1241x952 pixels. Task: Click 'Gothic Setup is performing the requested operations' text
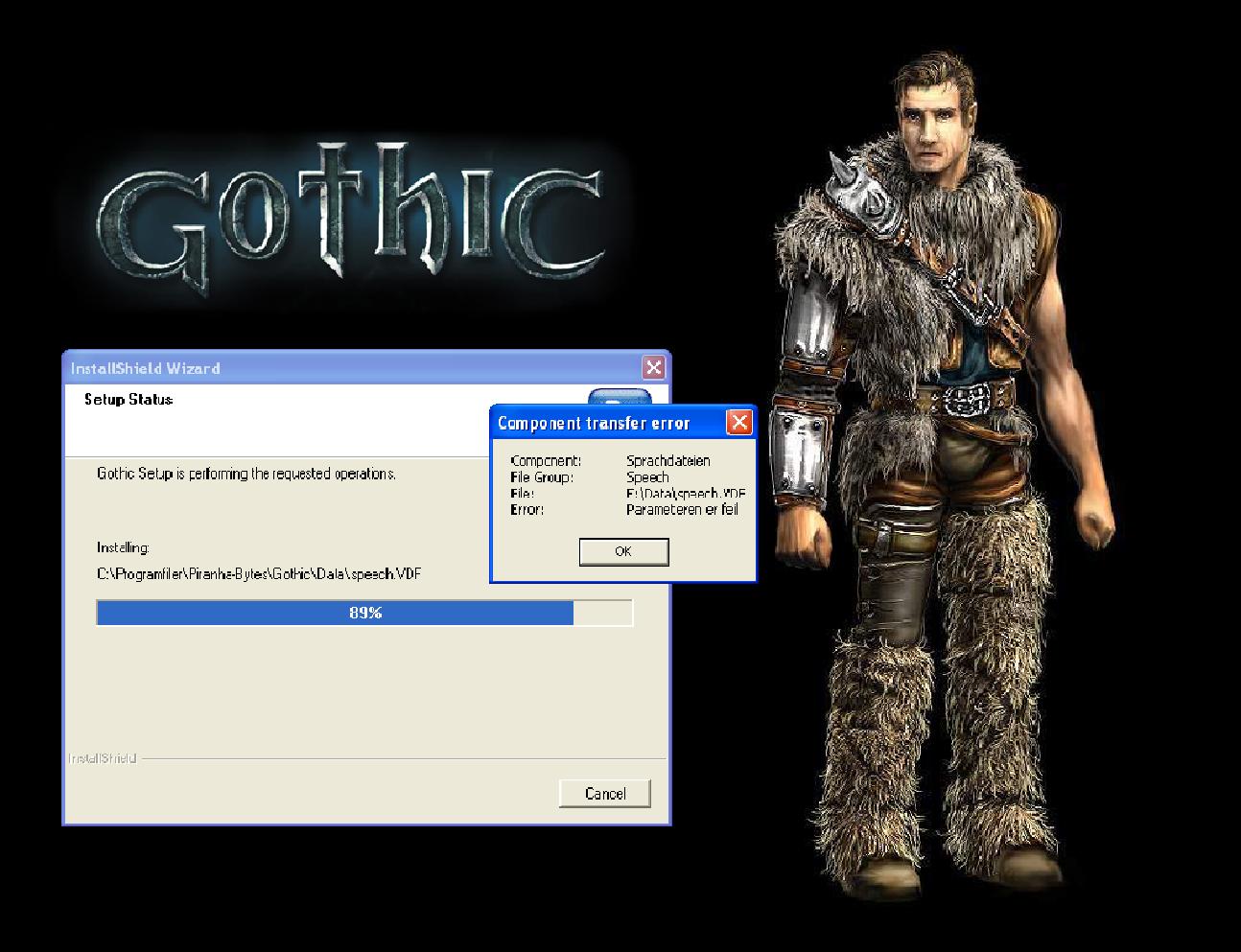click(246, 474)
